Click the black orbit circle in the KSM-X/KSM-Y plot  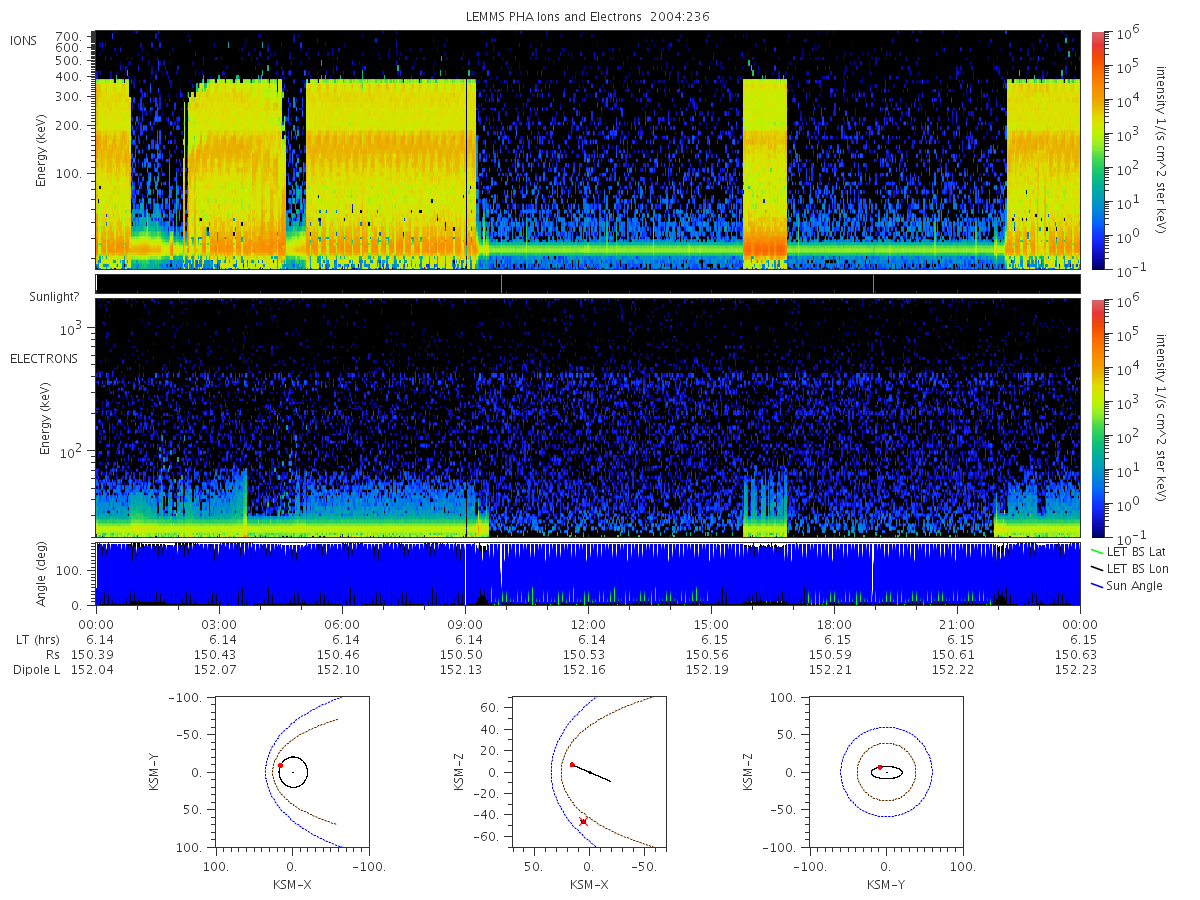(x=293, y=772)
